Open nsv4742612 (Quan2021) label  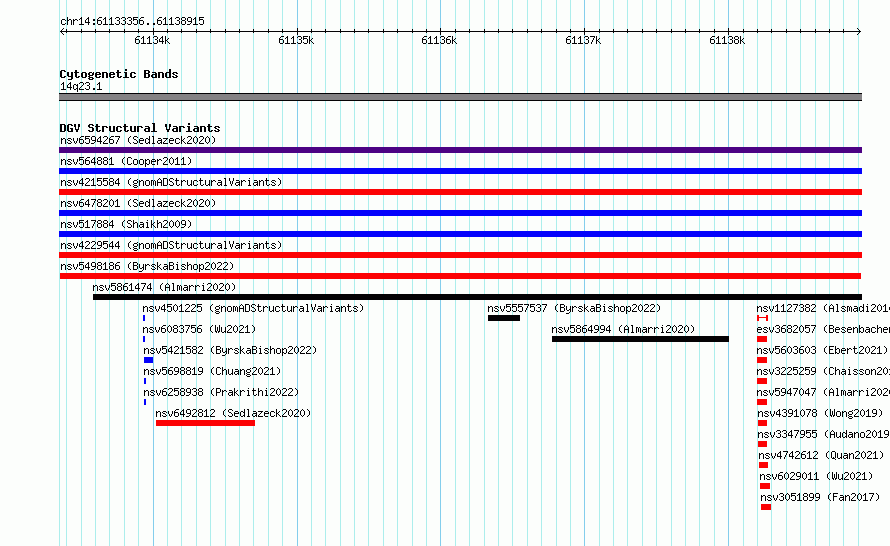821,455
